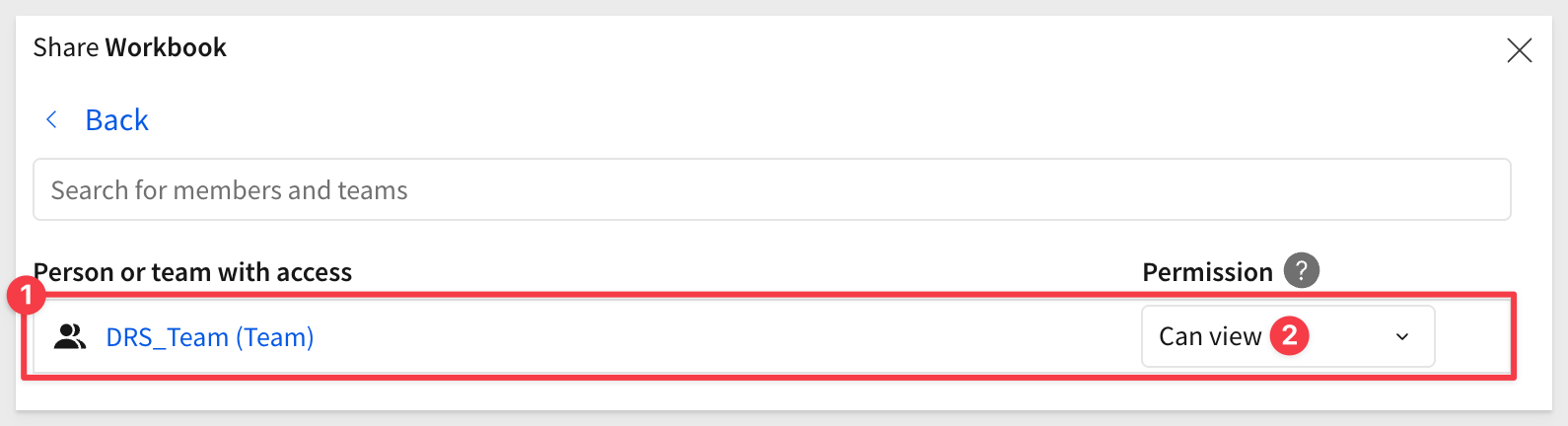Click the down arrow in permission selector

1401,337
